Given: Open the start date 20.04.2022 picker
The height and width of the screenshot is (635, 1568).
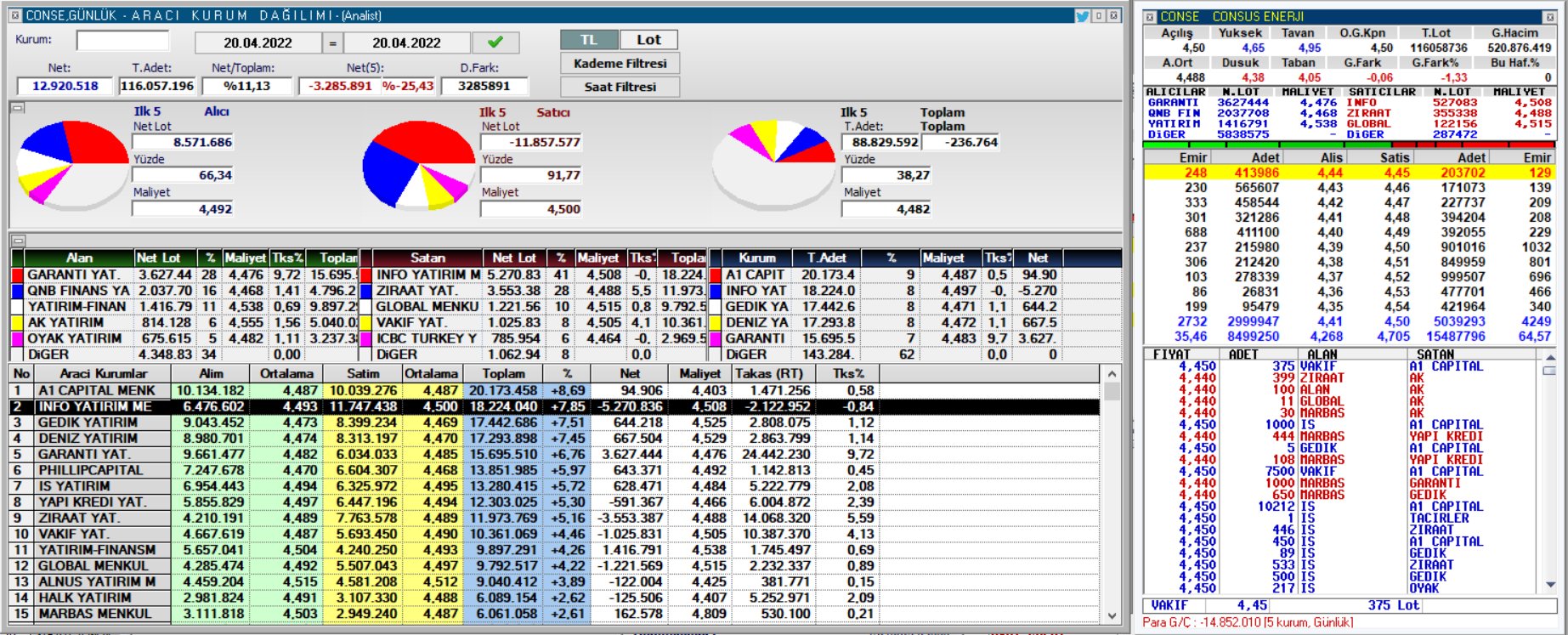Looking at the screenshot, I should 258,43.
